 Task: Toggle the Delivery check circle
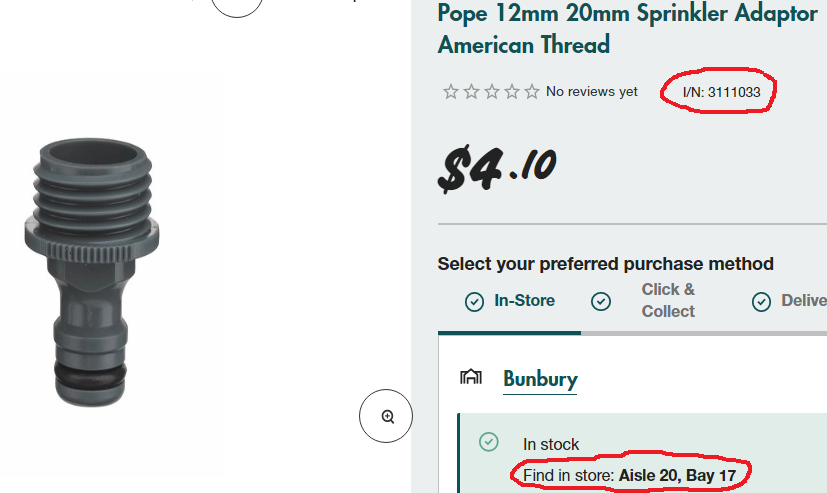click(x=762, y=301)
